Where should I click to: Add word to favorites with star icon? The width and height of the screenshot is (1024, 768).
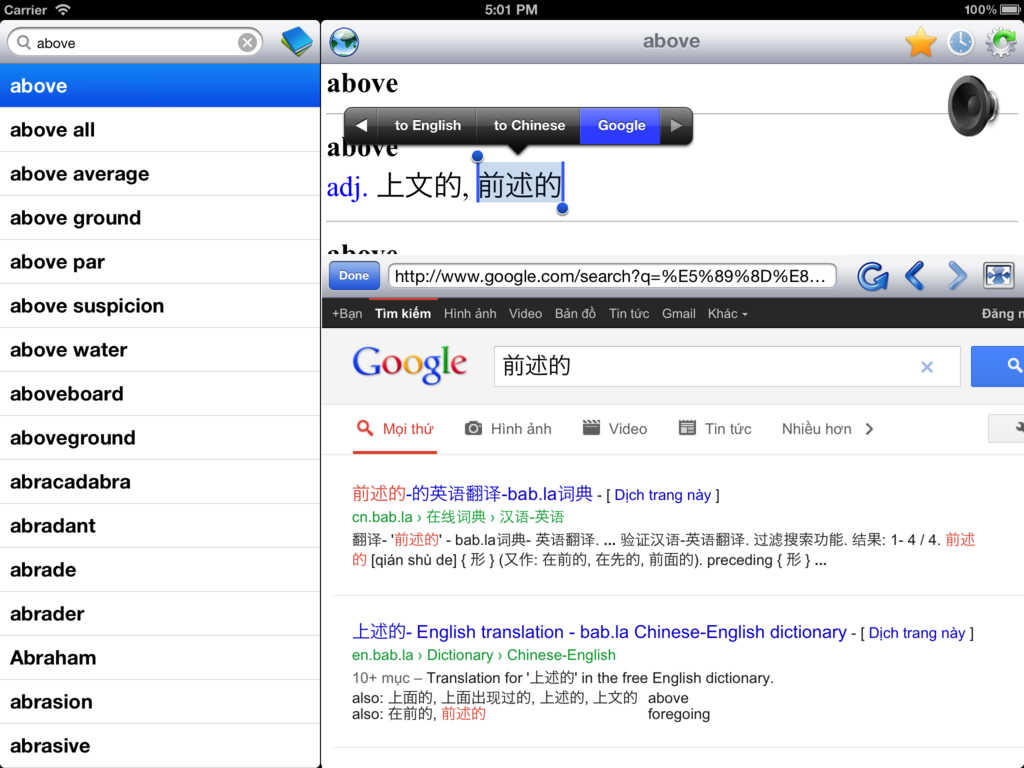920,42
